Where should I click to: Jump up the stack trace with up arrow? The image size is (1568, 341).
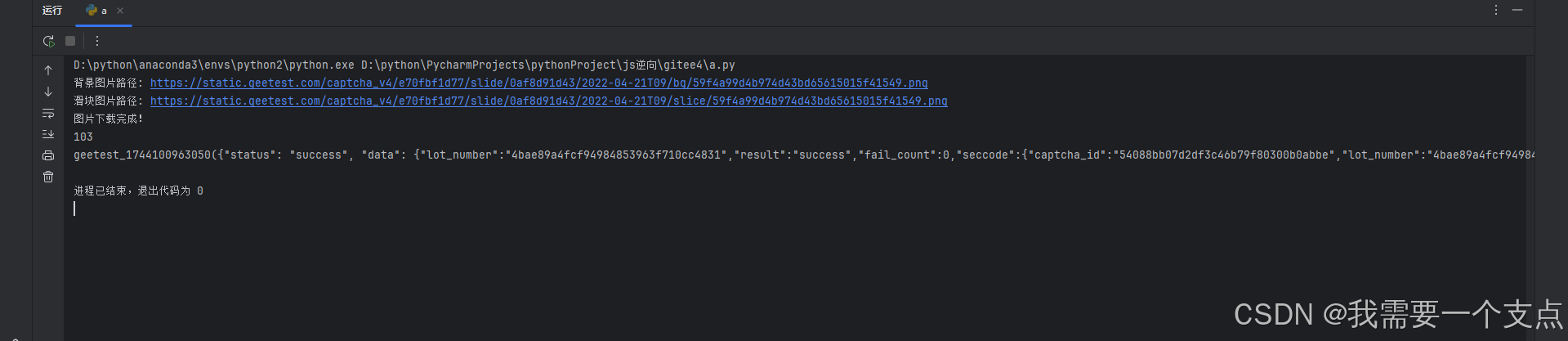pyautogui.click(x=48, y=70)
